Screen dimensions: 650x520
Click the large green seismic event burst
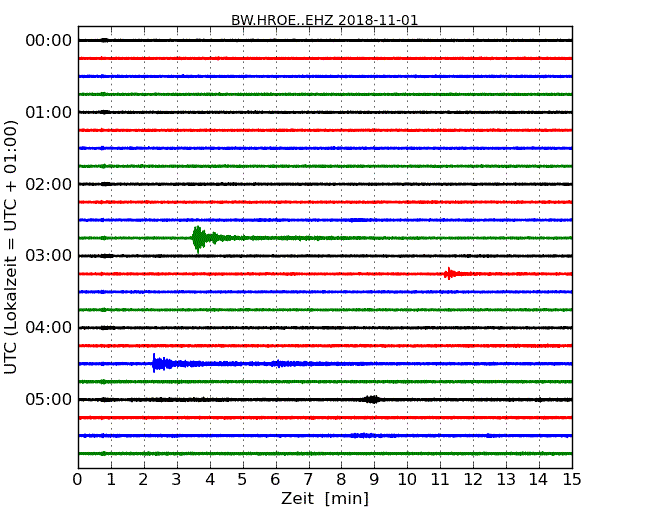click(199, 238)
